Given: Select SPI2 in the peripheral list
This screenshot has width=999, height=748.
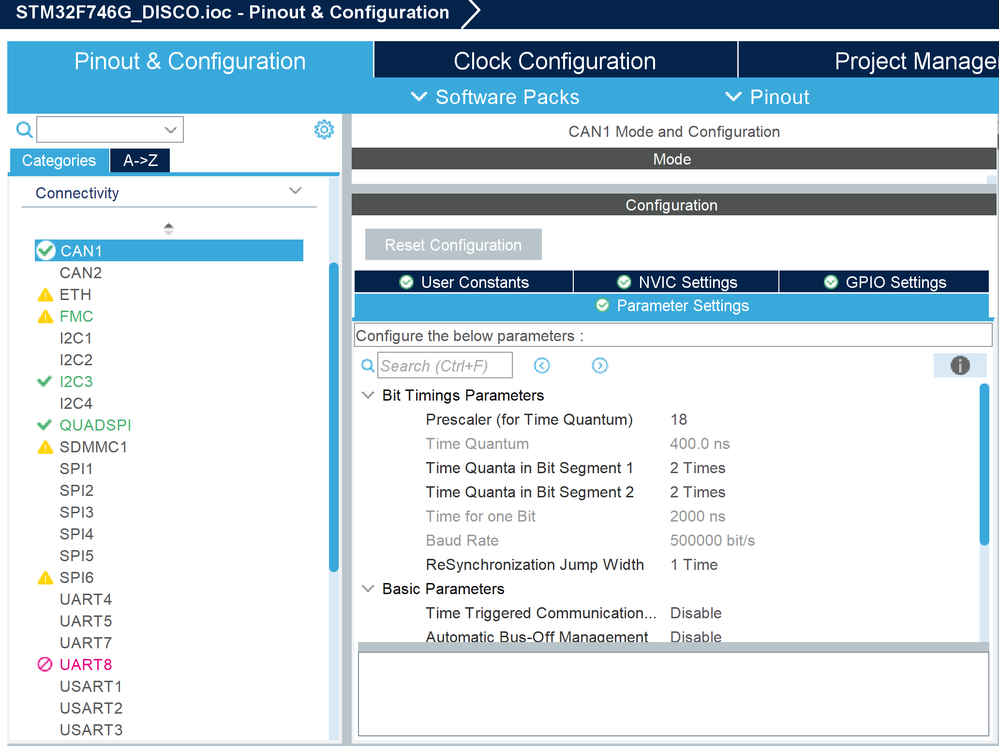Looking at the screenshot, I should tap(76, 490).
